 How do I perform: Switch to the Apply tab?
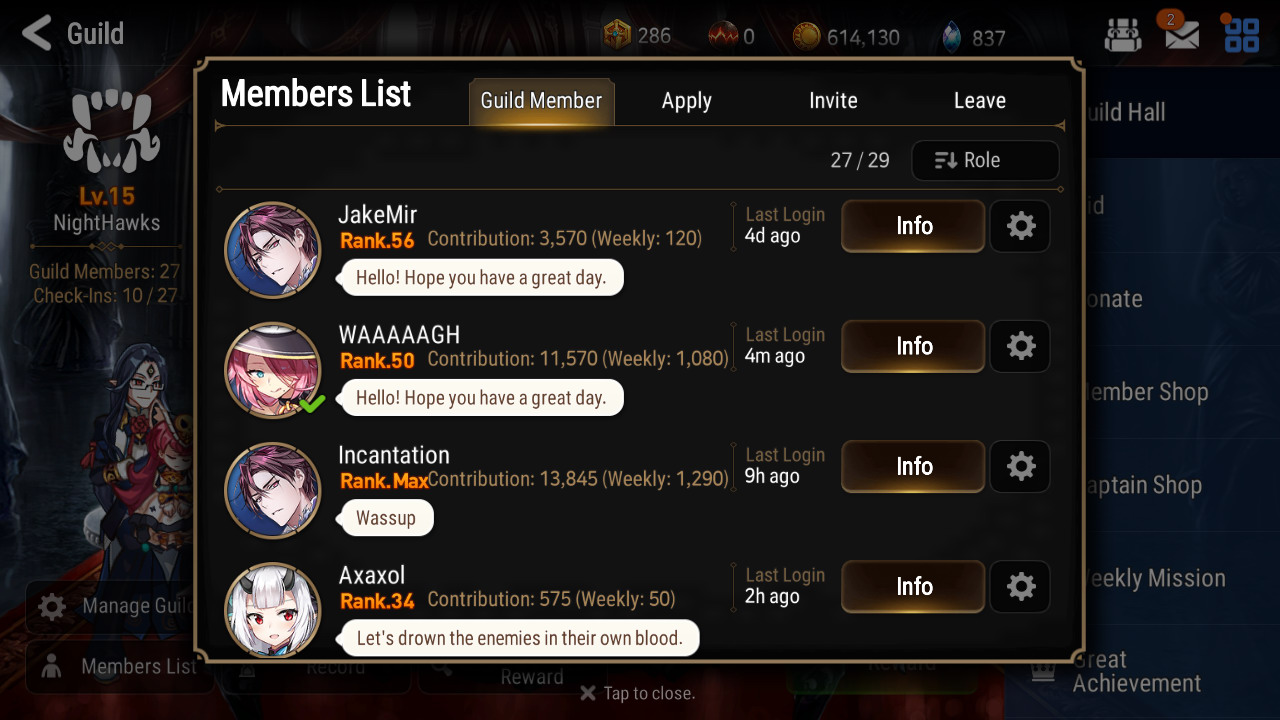coord(687,101)
